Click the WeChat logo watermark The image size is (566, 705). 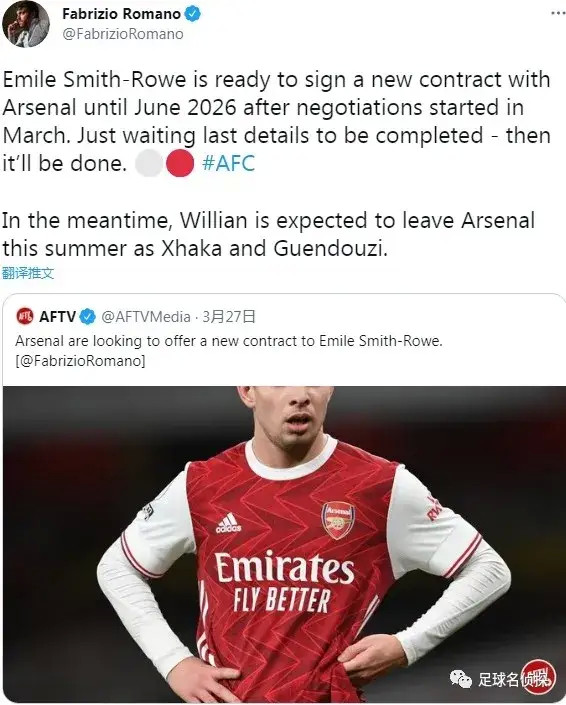(x=461, y=678)
